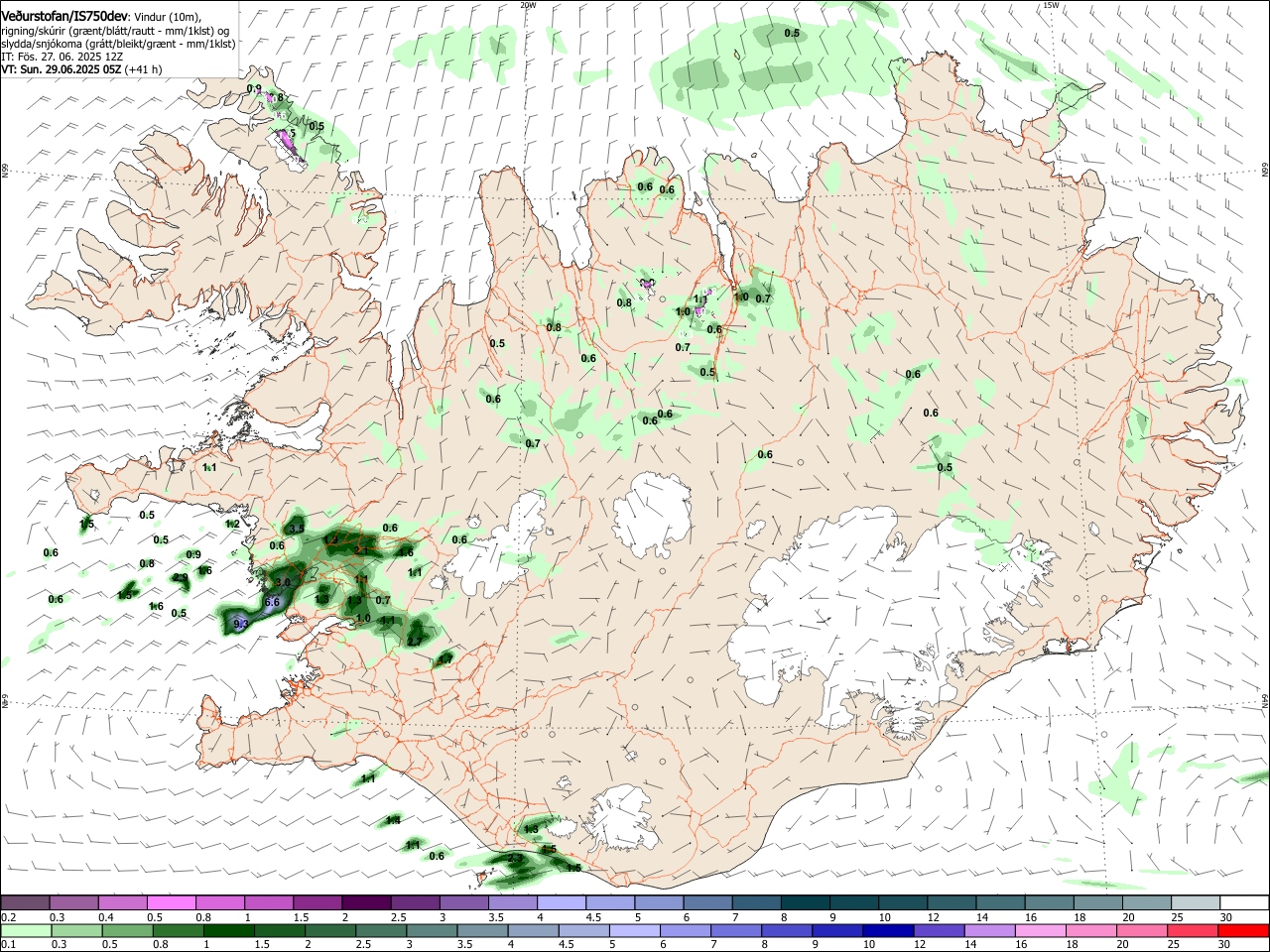Select the darkest green 1 swatch in the rain scale
Image resolution: width=1270 pixels, height=952 pixels.
pyautogui.click(x=228, y=930)
